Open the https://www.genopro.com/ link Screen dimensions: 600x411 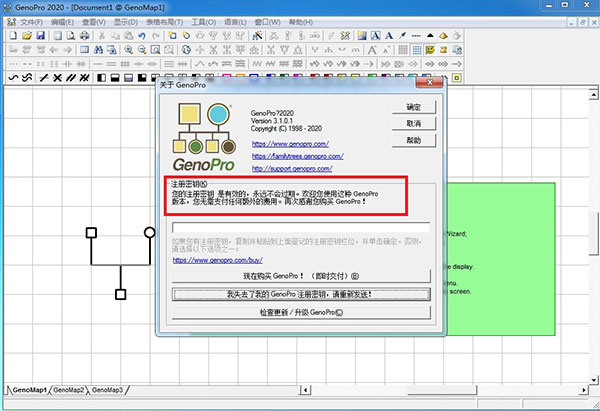[x=290, y=144]
